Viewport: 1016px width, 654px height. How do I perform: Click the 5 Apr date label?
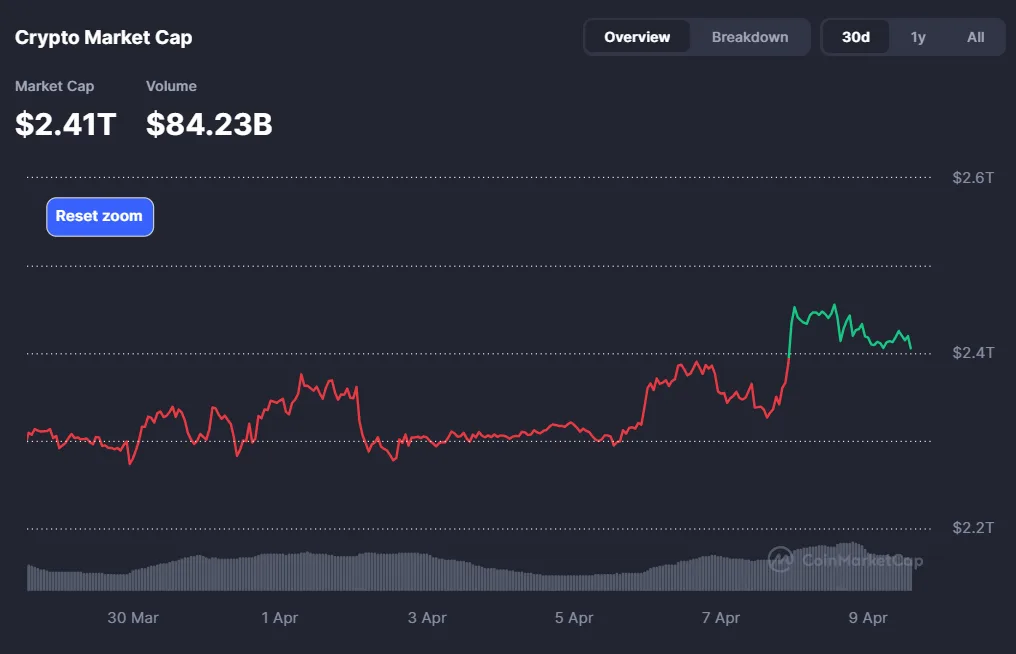click(573, 617)
